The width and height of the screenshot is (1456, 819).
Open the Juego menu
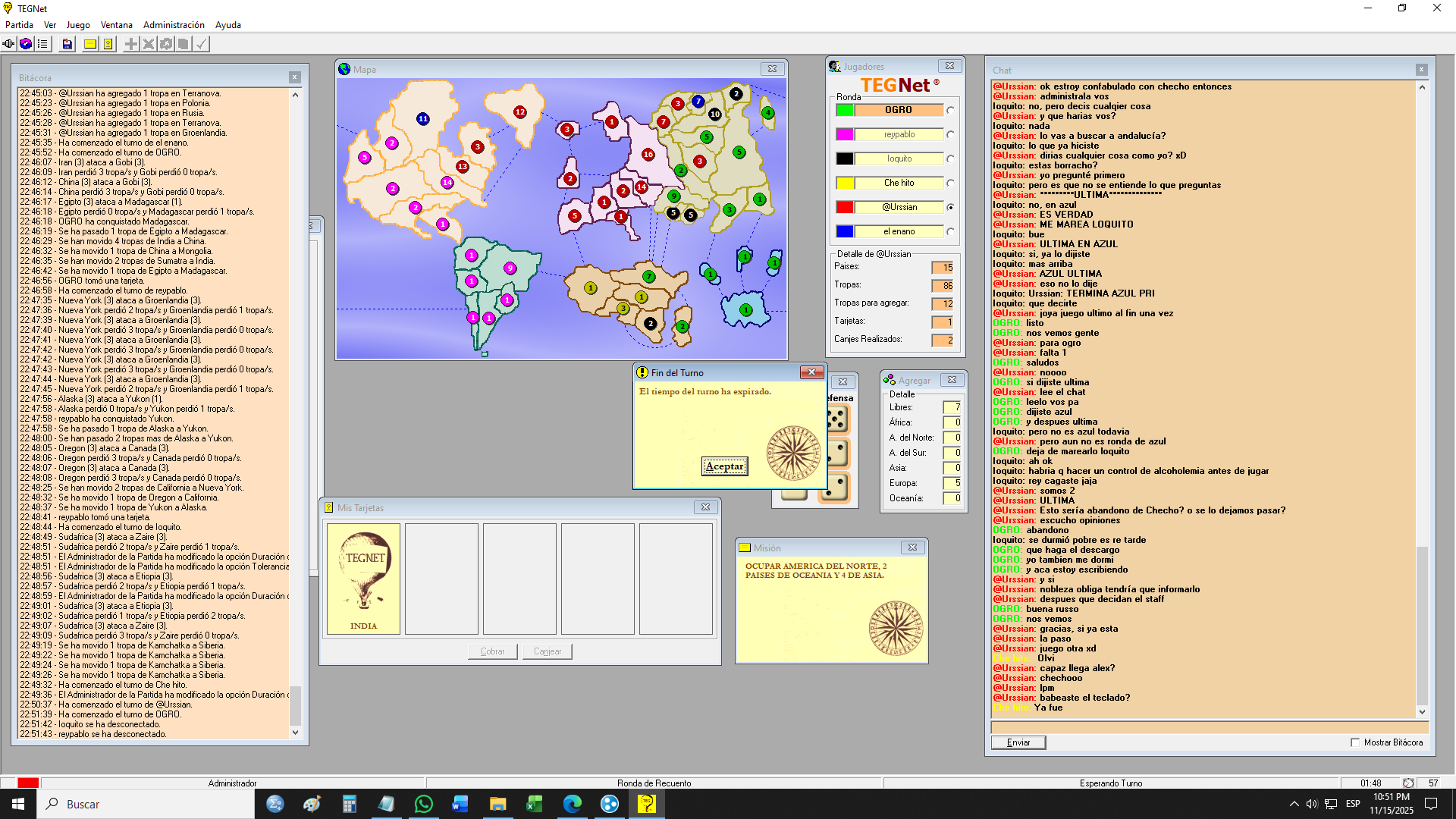pyautogui.click(x=77, y=25)
